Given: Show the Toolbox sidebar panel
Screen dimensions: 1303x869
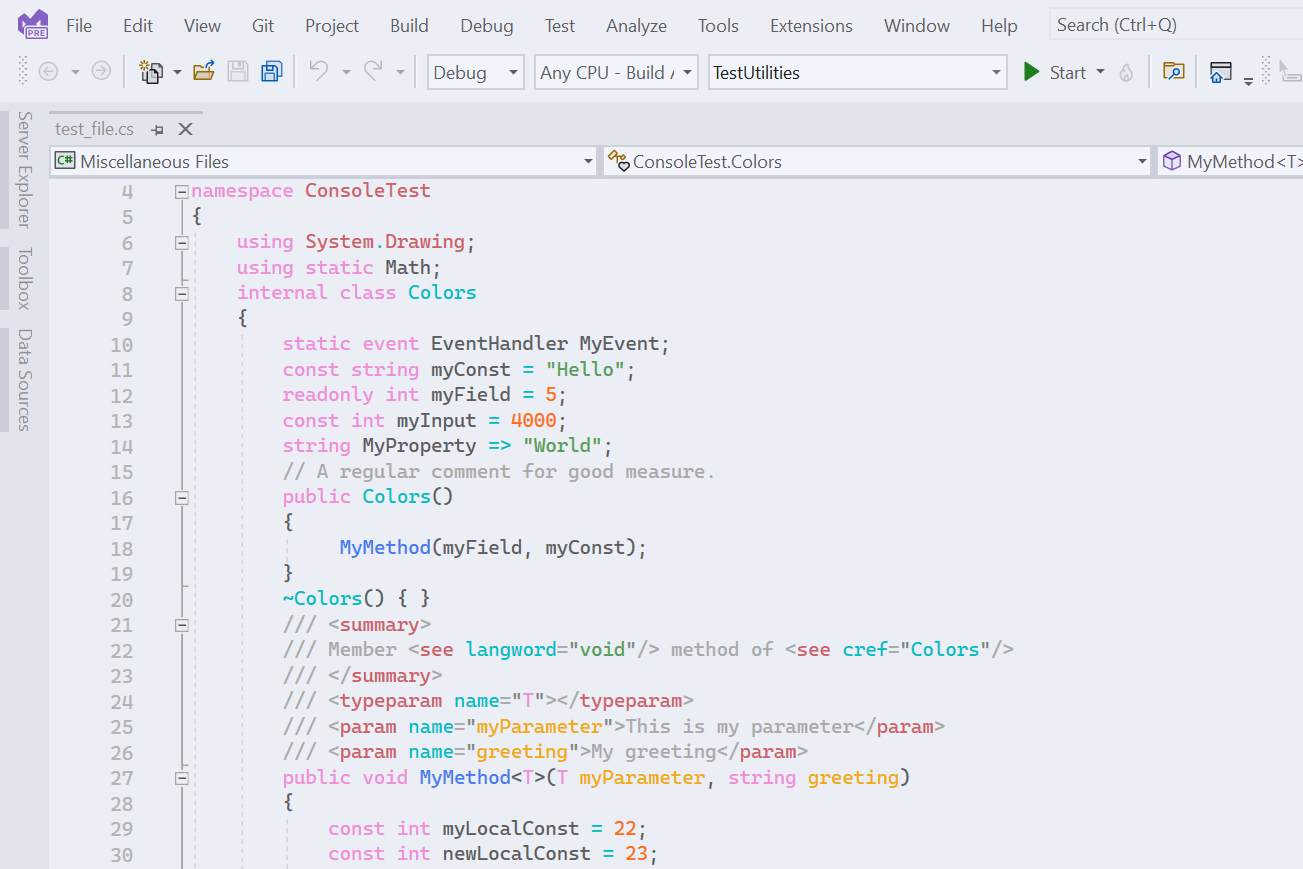Looking at the screenshot, I should [26, 278].
